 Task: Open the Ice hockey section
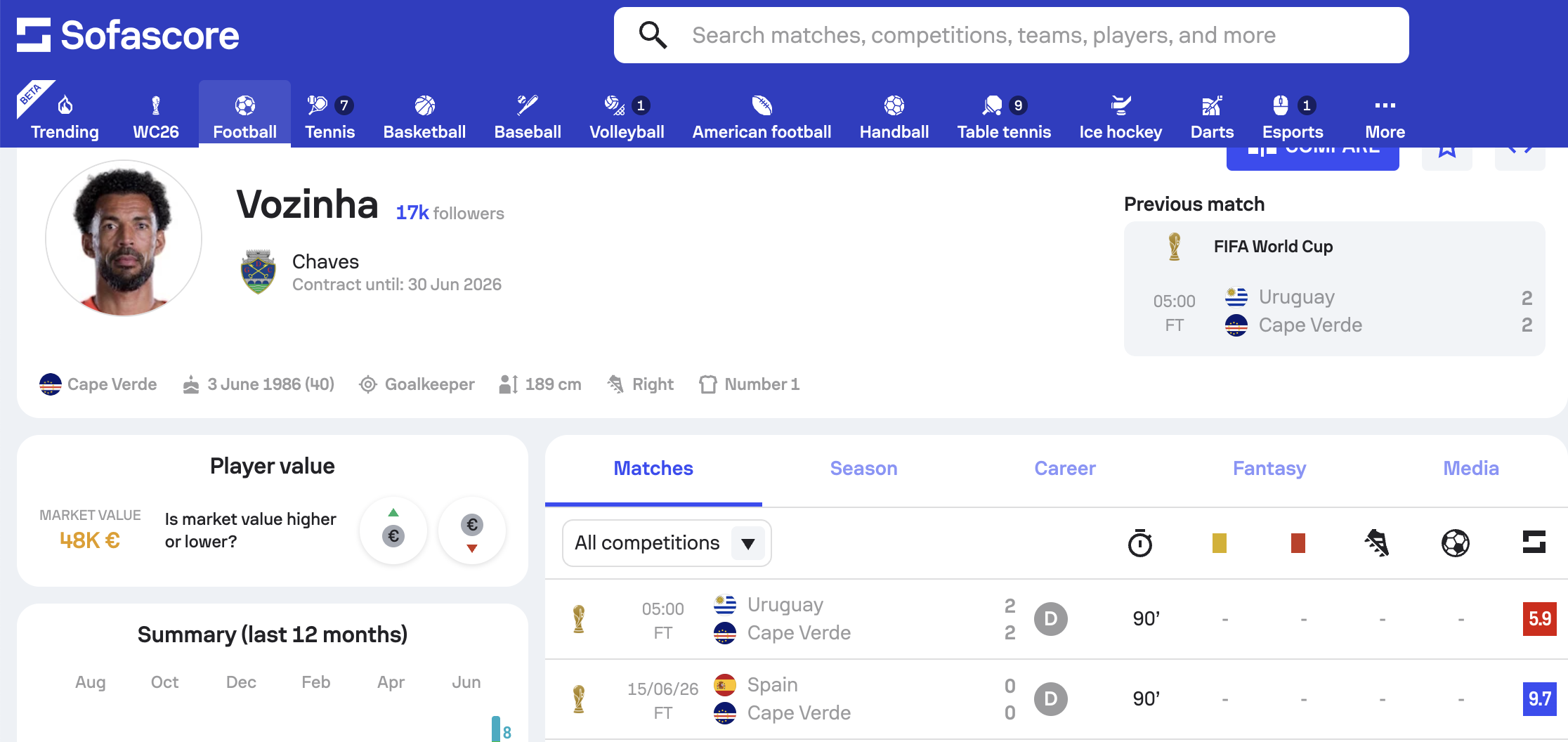click(1121, 117)
